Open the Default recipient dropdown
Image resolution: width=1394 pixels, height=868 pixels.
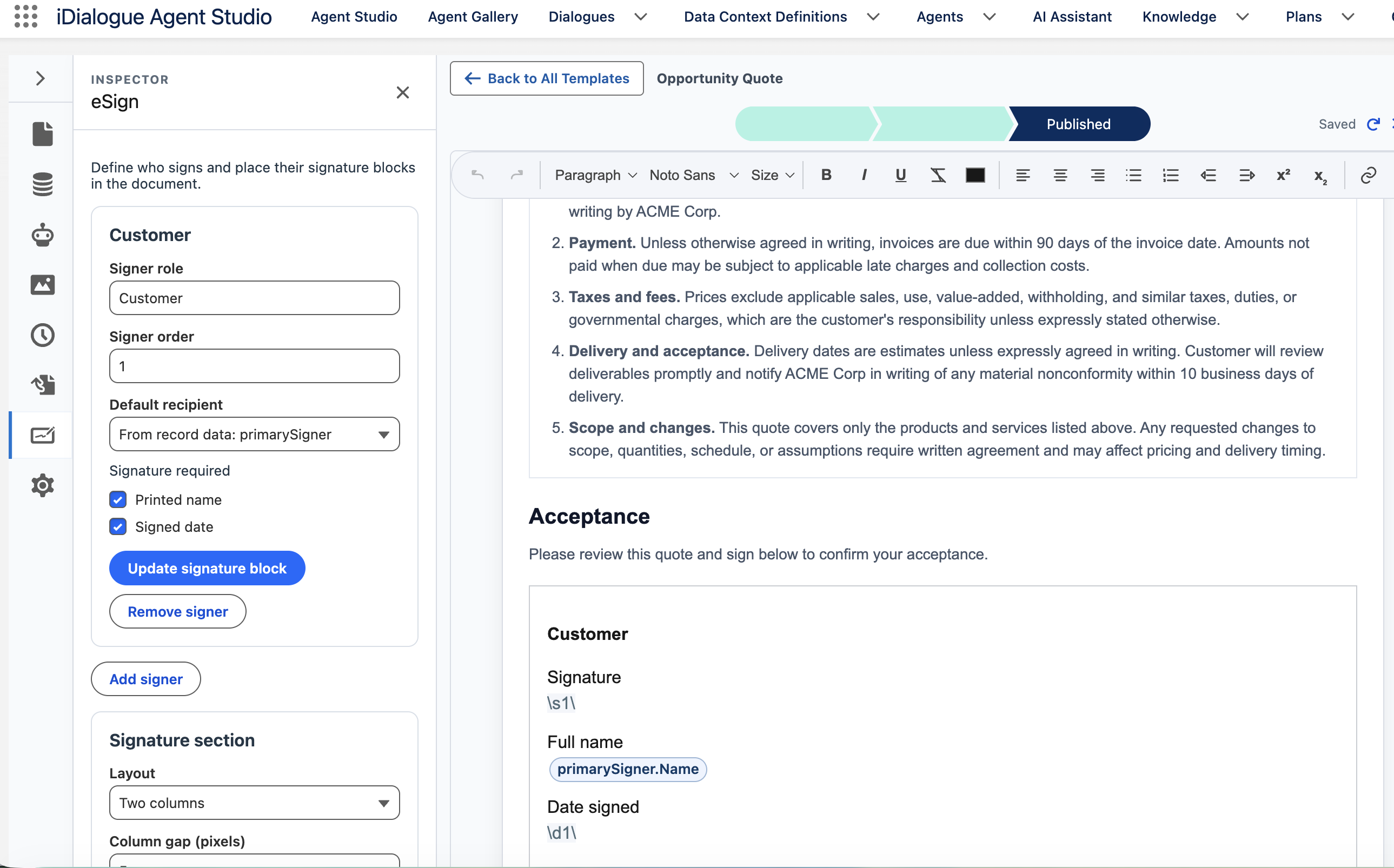[255, 434]
